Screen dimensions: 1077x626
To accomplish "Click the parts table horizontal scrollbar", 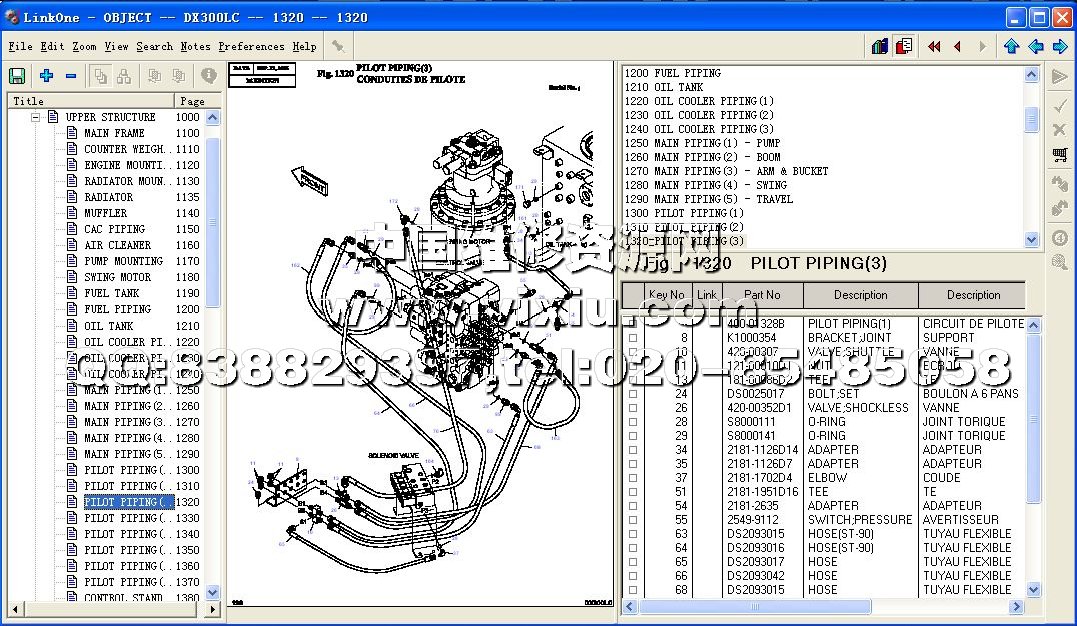I will click(x=820, y=606).
